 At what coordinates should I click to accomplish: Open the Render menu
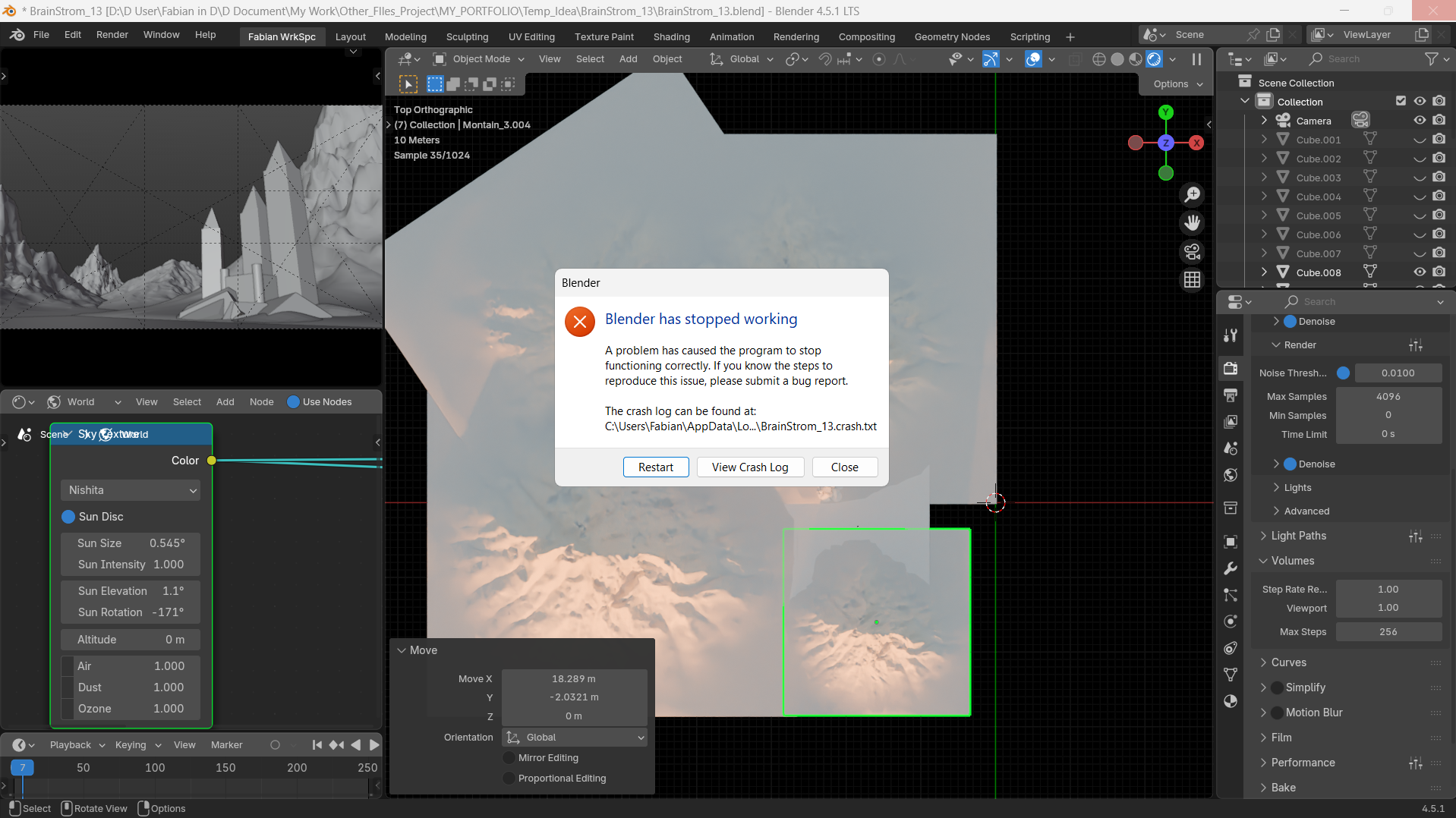(112, 35)
